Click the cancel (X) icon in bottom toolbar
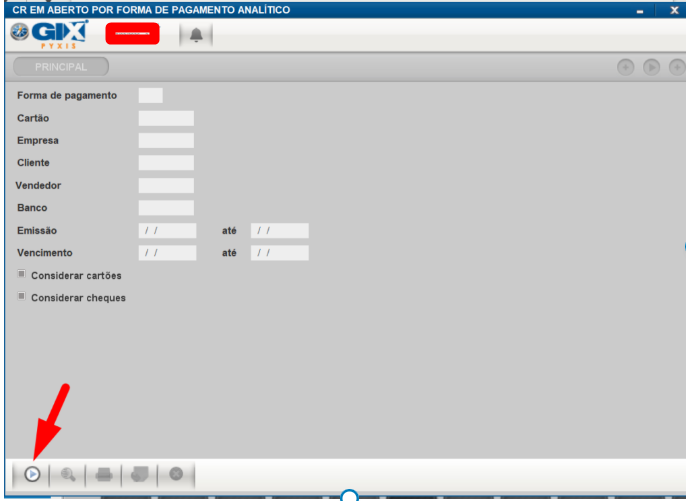The image size is (686, 501). [x=176, y=474]
